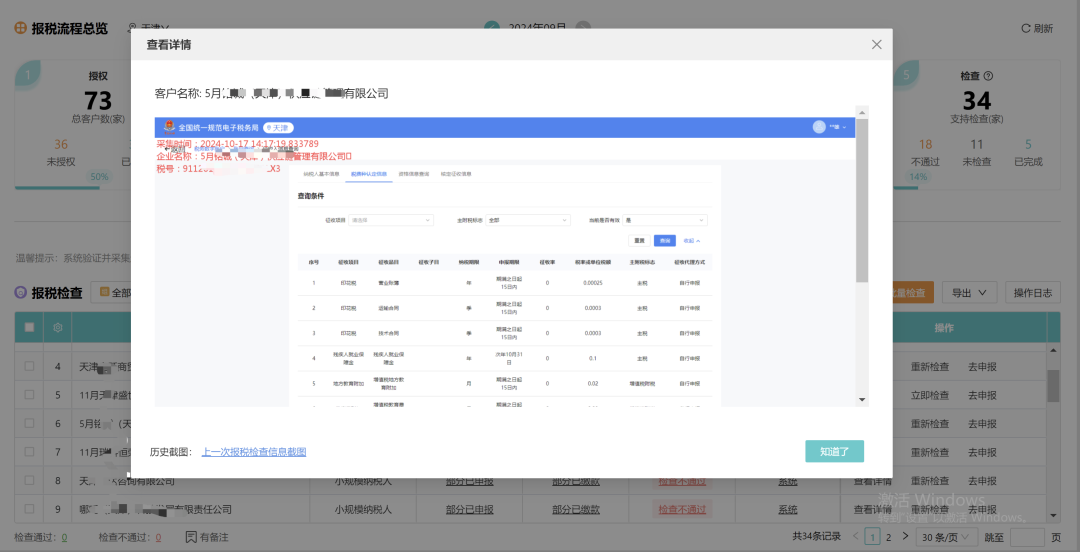Open the 导出 dropdown
The width and height of the screenshot is (1080, 552).
pyautogui.click(x=969, y=292)
